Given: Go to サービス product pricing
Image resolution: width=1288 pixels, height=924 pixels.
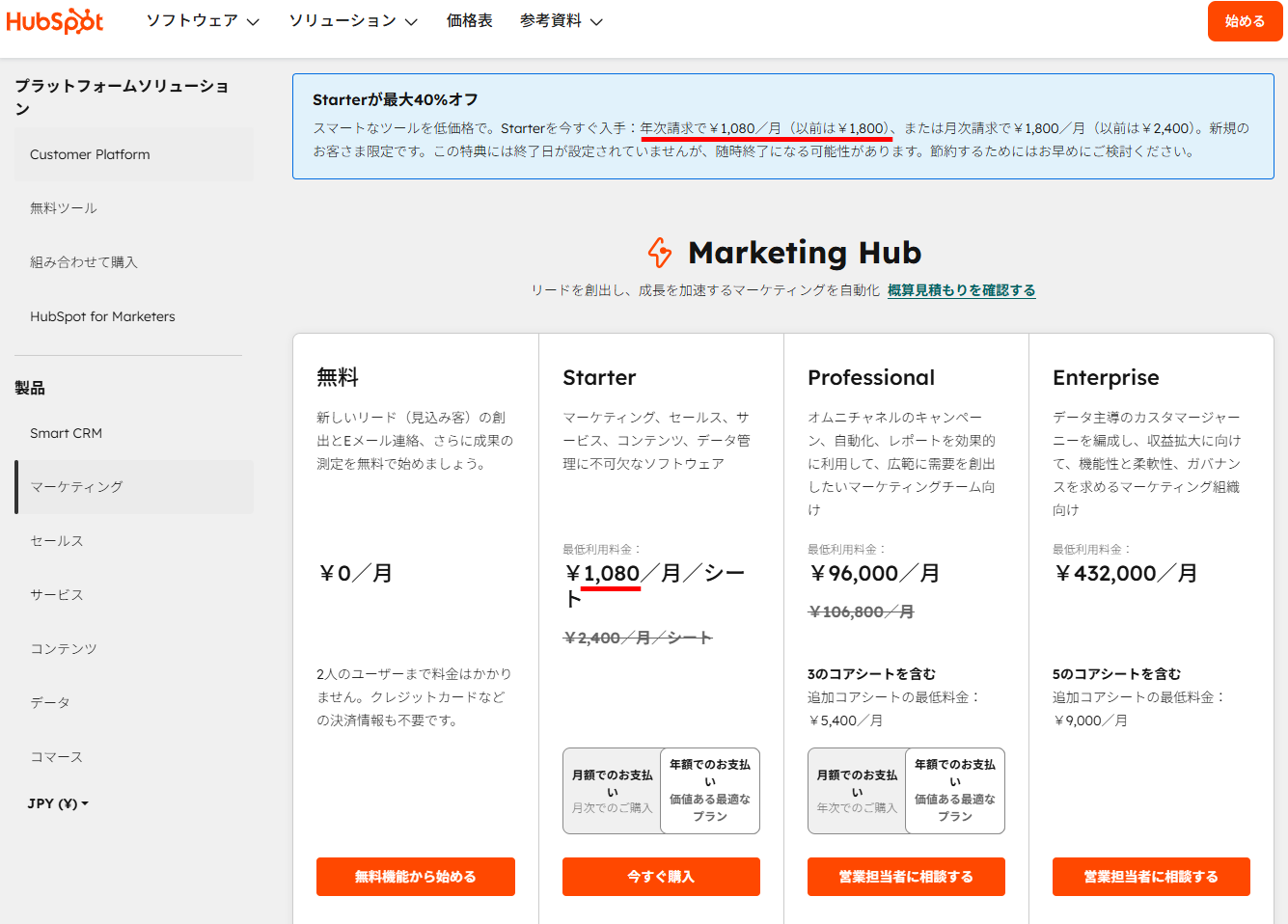Looking at the screenshot, I should pos(134,595).
